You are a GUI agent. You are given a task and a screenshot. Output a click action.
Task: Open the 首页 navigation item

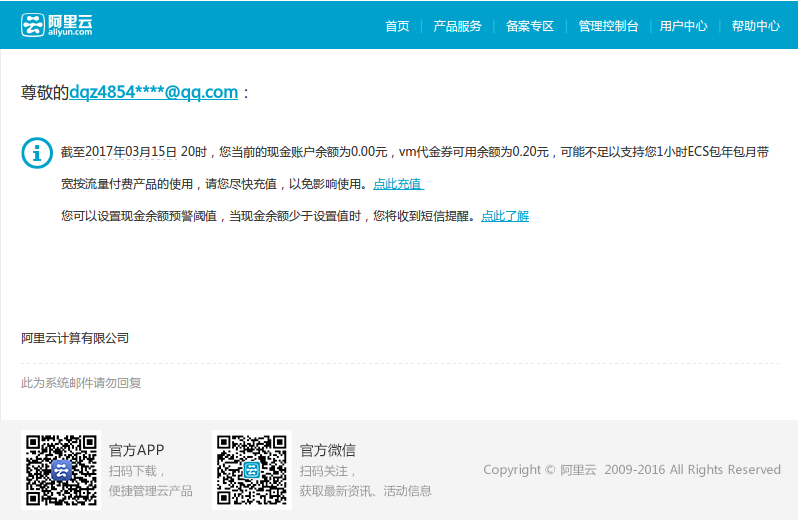[397, 26]
